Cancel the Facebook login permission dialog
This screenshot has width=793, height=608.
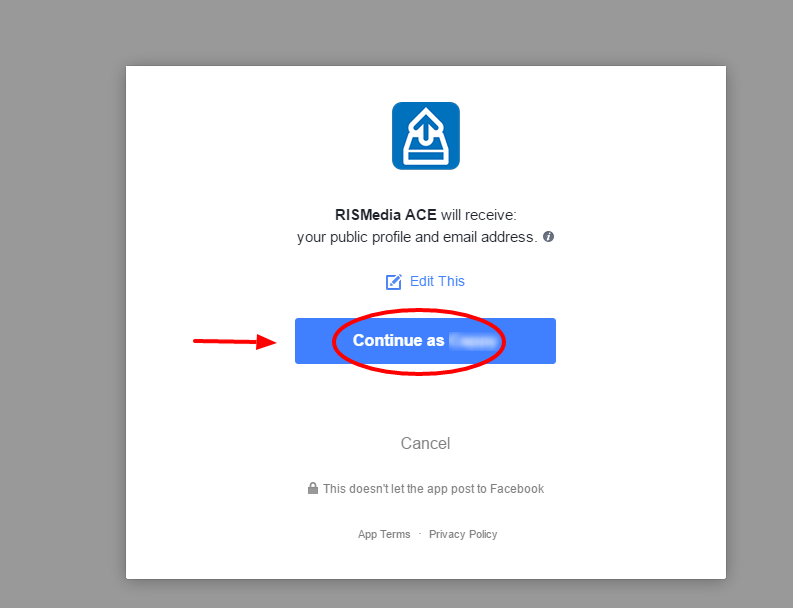425,443
